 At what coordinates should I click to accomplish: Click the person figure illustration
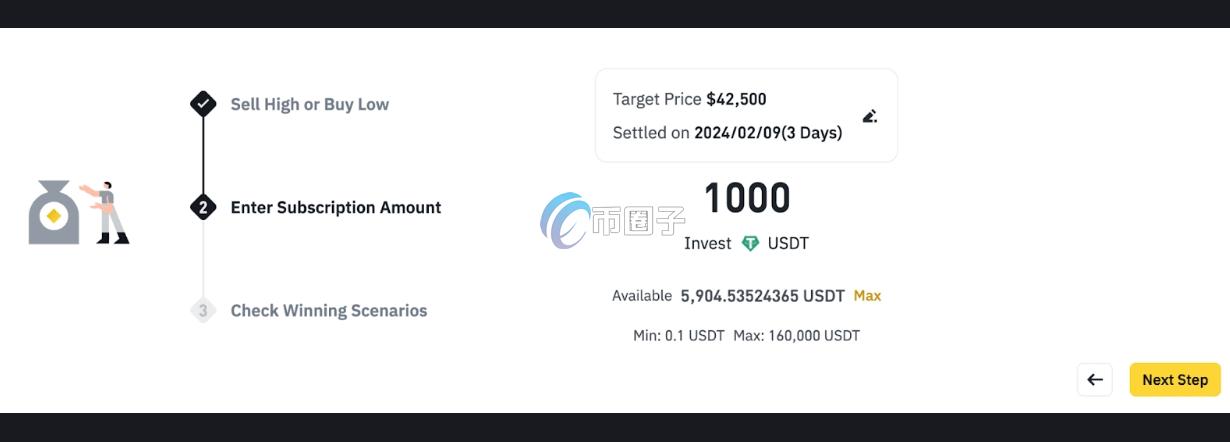[108, 212]
